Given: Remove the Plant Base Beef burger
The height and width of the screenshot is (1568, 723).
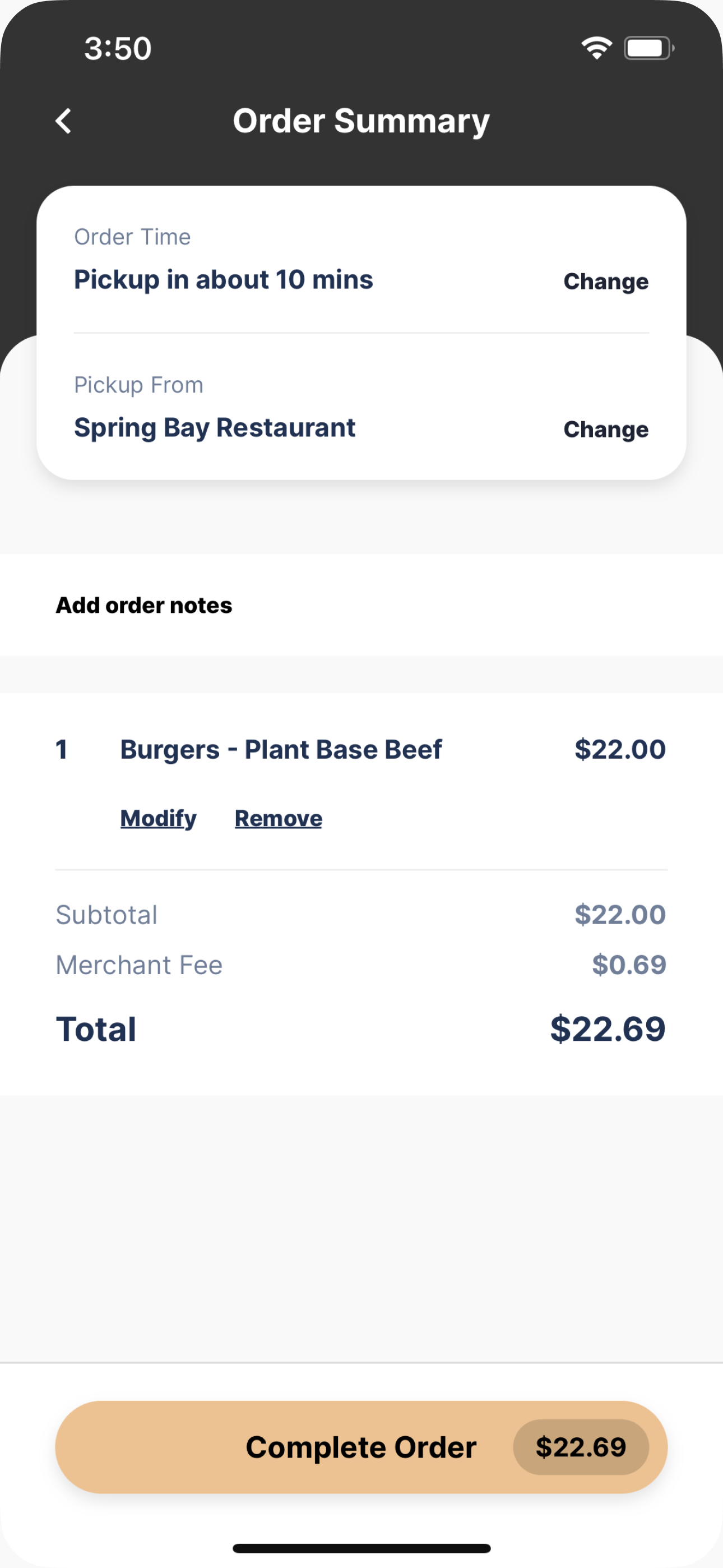Looking at the screenshot, I should tap(279, 819).
